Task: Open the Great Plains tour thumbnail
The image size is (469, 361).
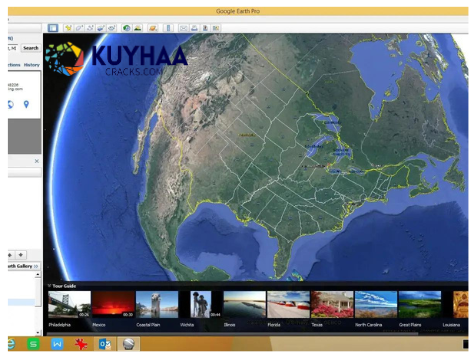Action: 420,304
